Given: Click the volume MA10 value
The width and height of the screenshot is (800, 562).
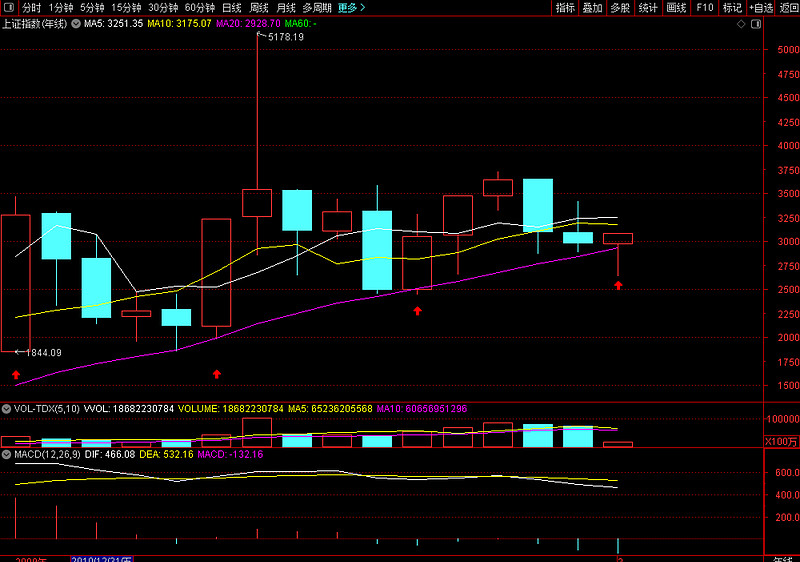Looking at the screenshot, I should (x=421, y=408).
